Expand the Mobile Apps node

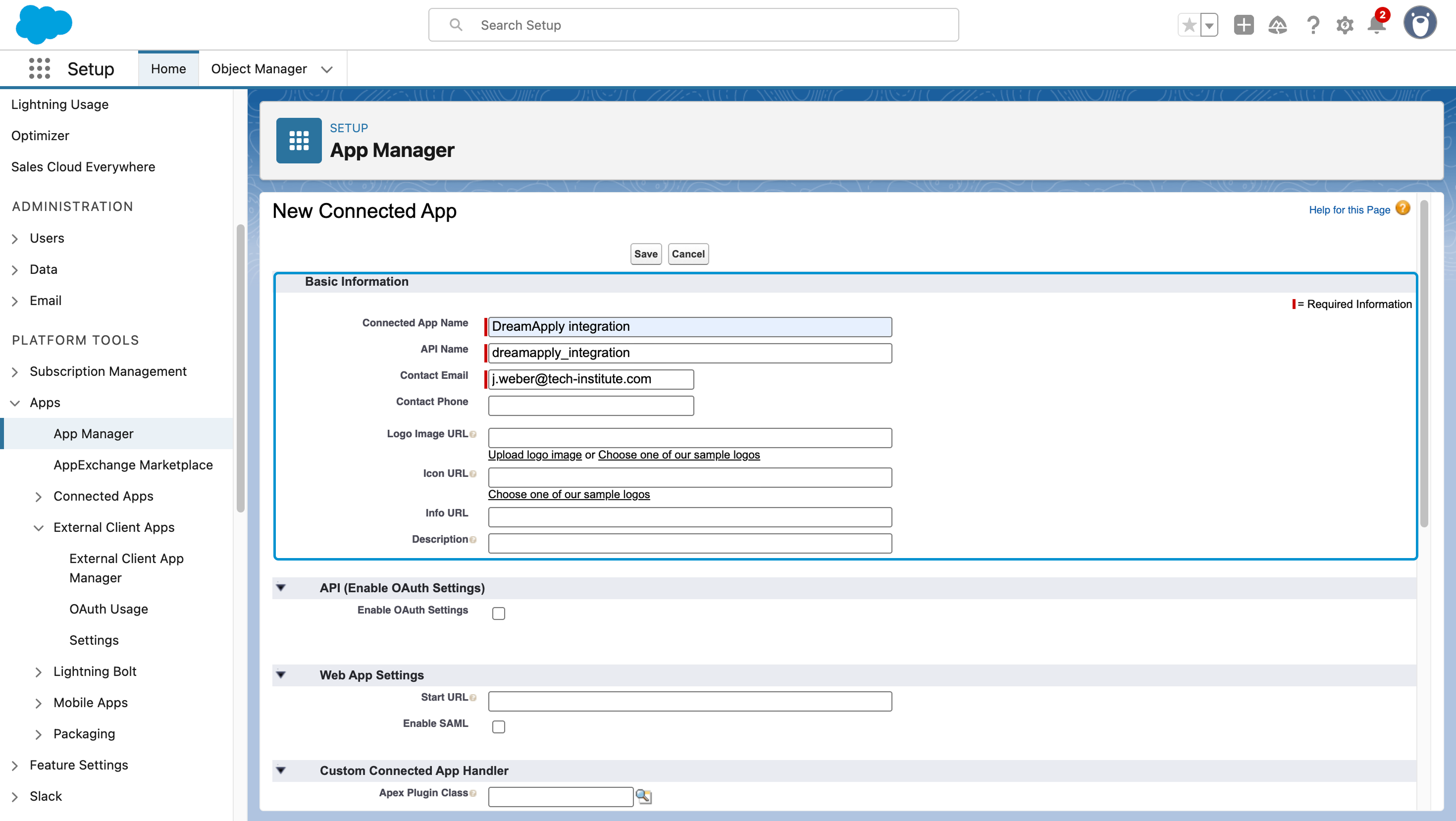tap(39, 703)
